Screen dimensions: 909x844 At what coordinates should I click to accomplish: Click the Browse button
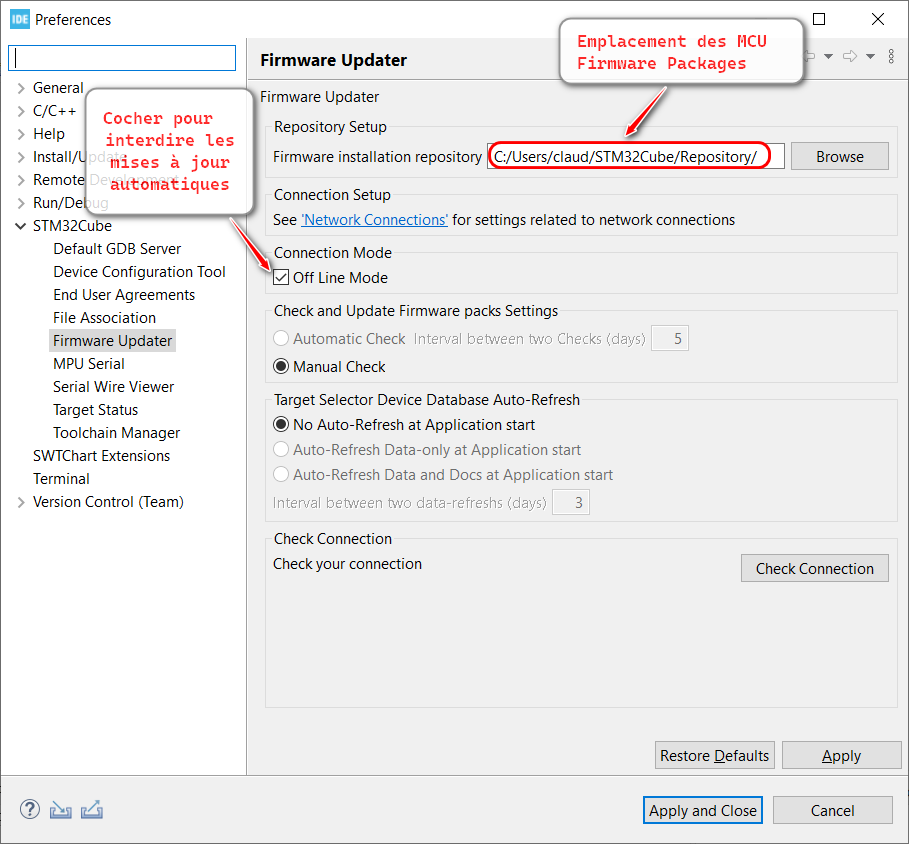[839, 157]
